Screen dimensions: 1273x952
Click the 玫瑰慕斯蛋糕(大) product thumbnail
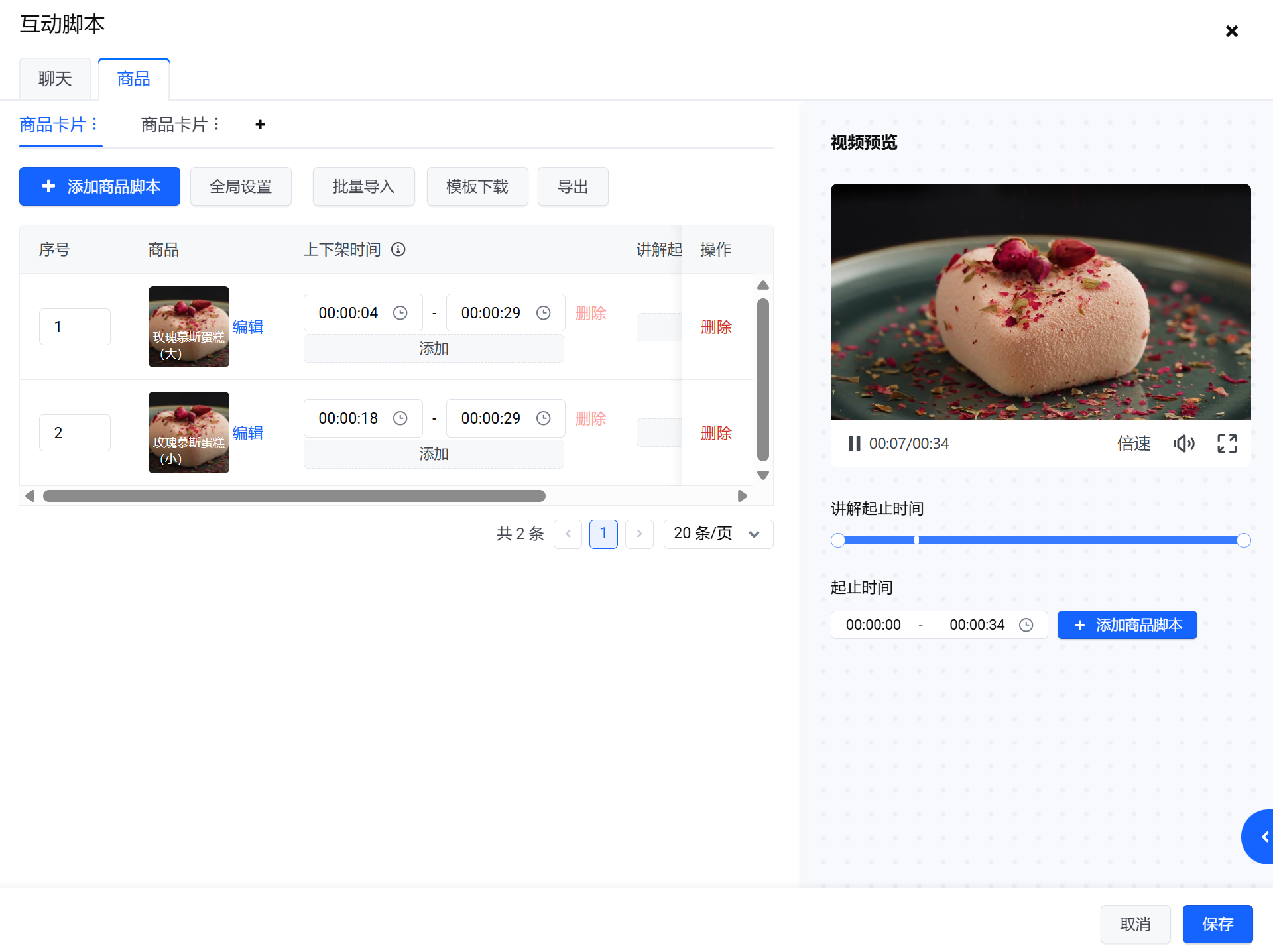point(188,326)
